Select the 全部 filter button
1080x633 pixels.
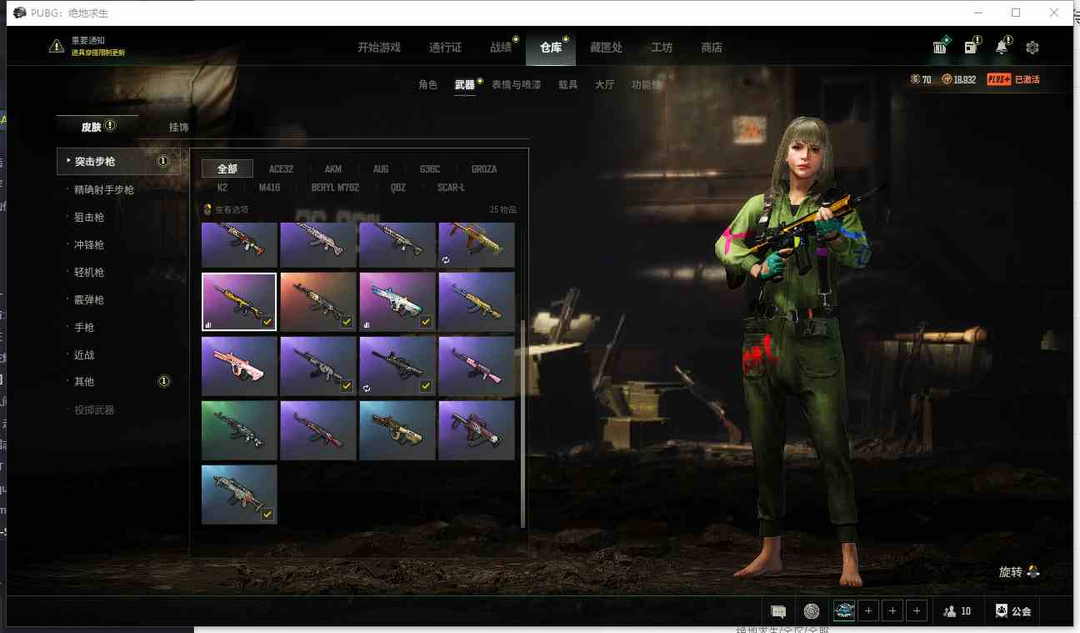click(227, 169)
